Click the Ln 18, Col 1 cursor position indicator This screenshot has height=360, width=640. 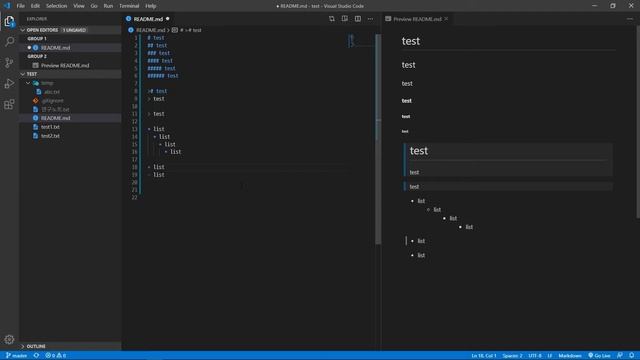(x=484, y=356)
